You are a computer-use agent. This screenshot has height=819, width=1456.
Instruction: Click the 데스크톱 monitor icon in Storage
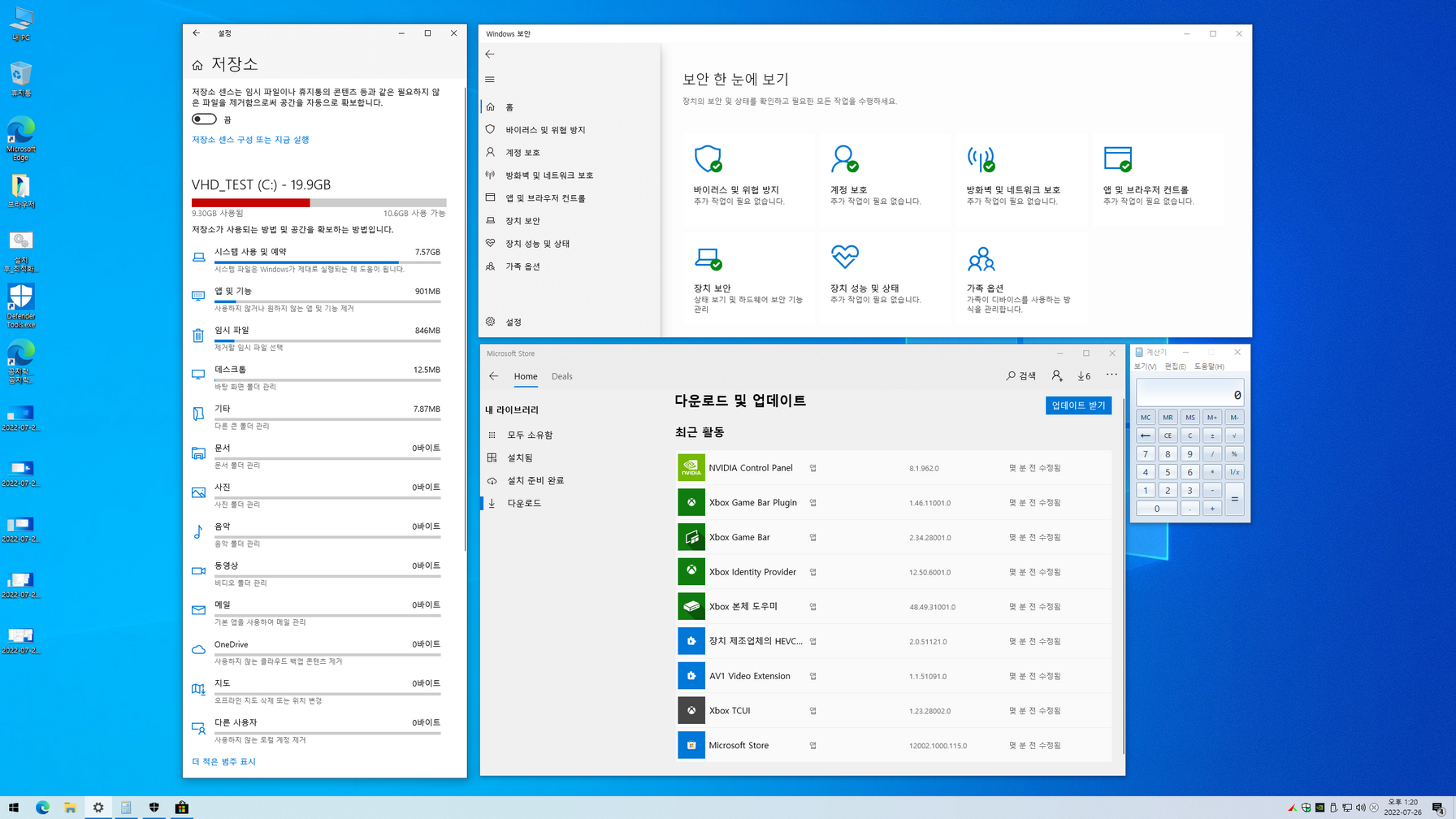click(x=198, y=375)
